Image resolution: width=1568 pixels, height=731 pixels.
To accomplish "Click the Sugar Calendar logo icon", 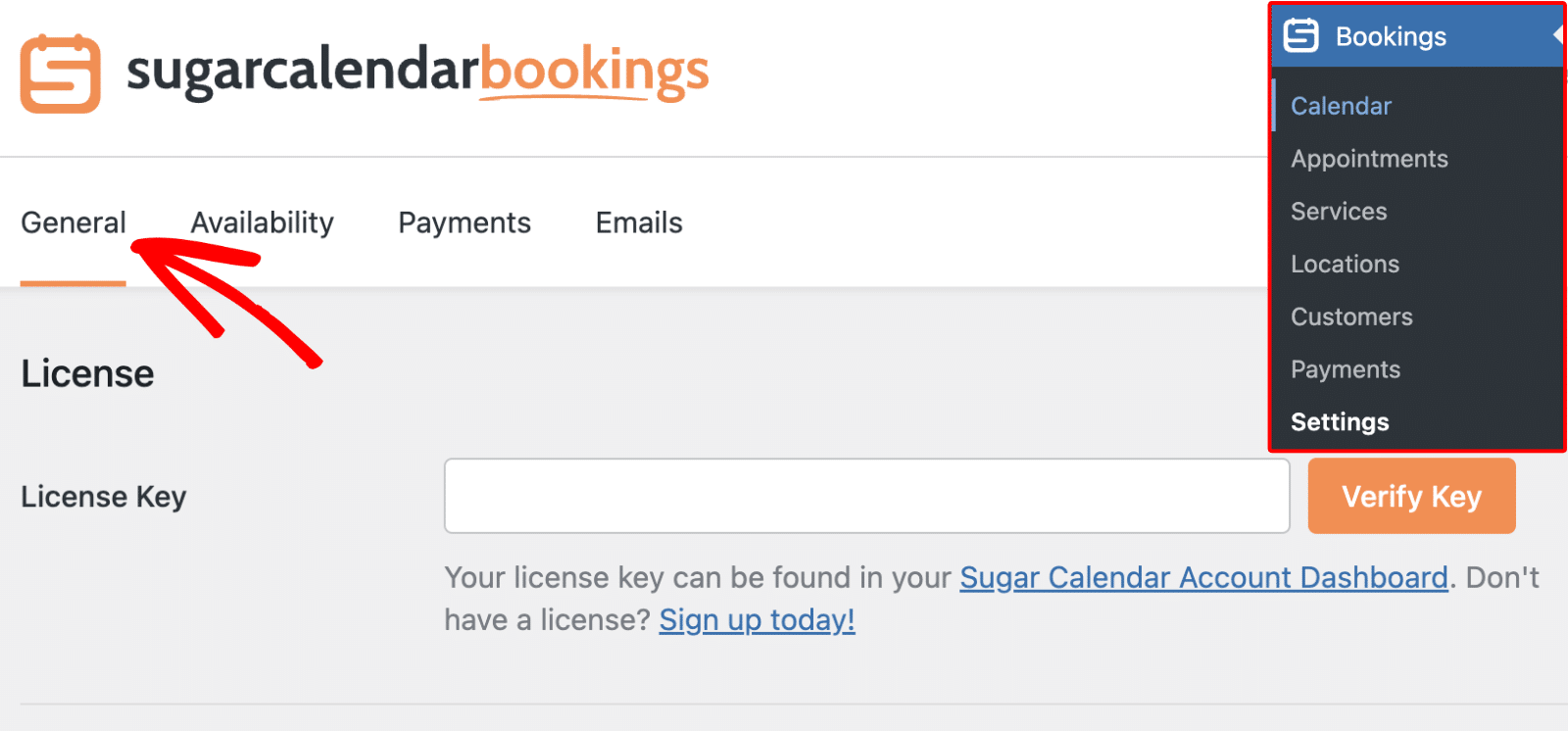I will tap(59, 73).
